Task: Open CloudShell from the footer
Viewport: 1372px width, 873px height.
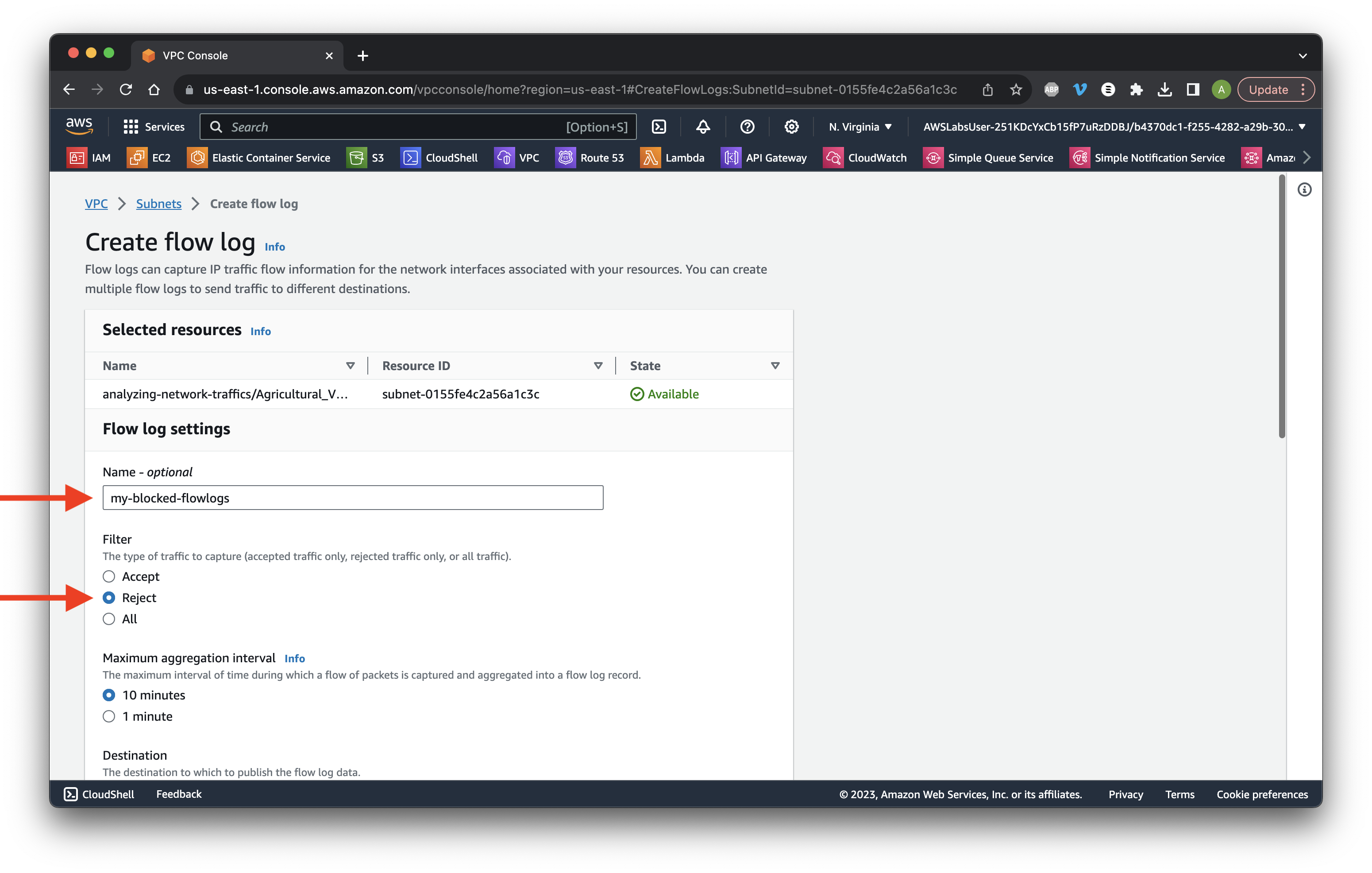Action: coord(99,794)
